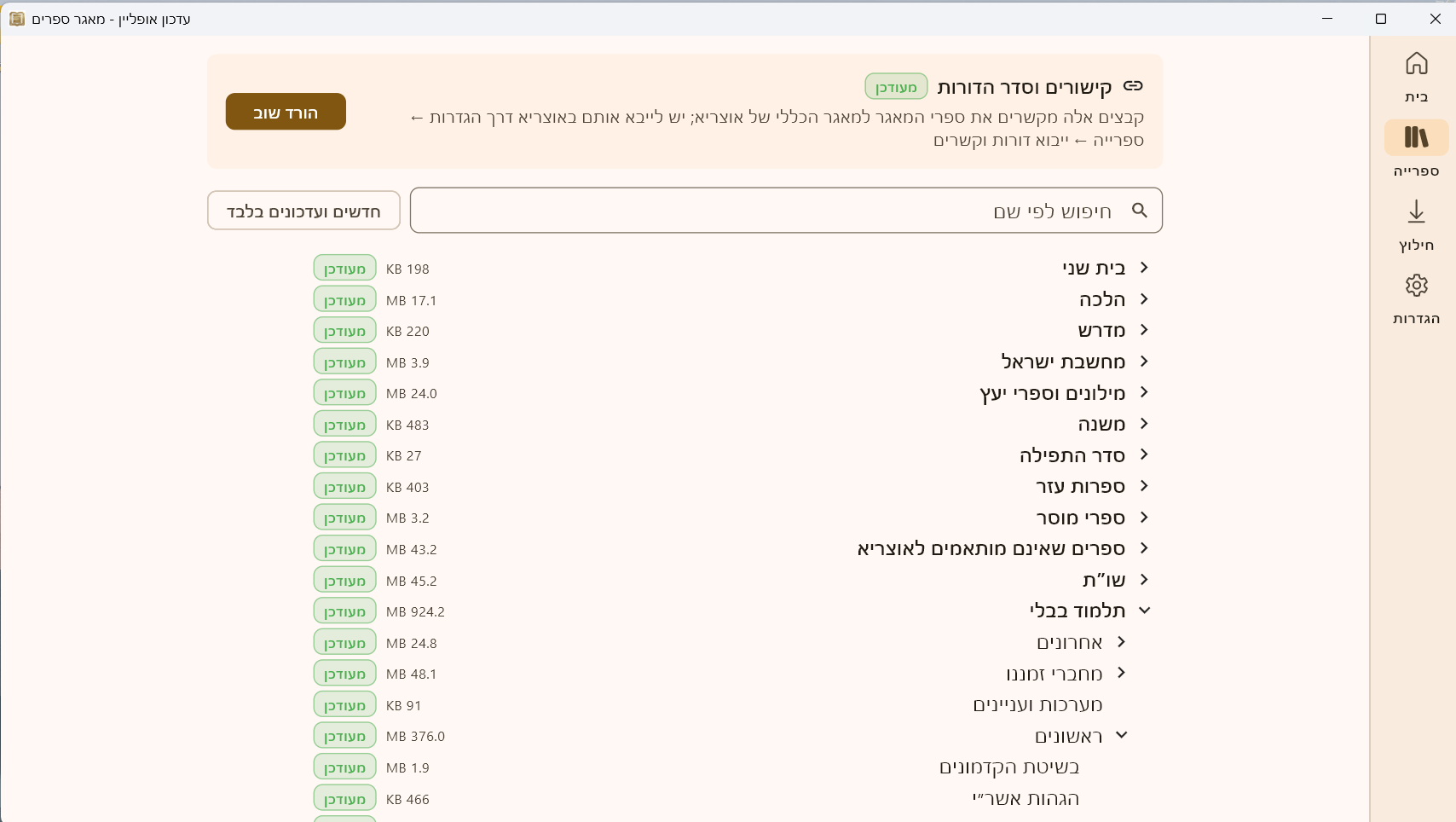Expand the מילונים וספרי יעץ category
The image size is (1456, 822).
point(1144,392)
